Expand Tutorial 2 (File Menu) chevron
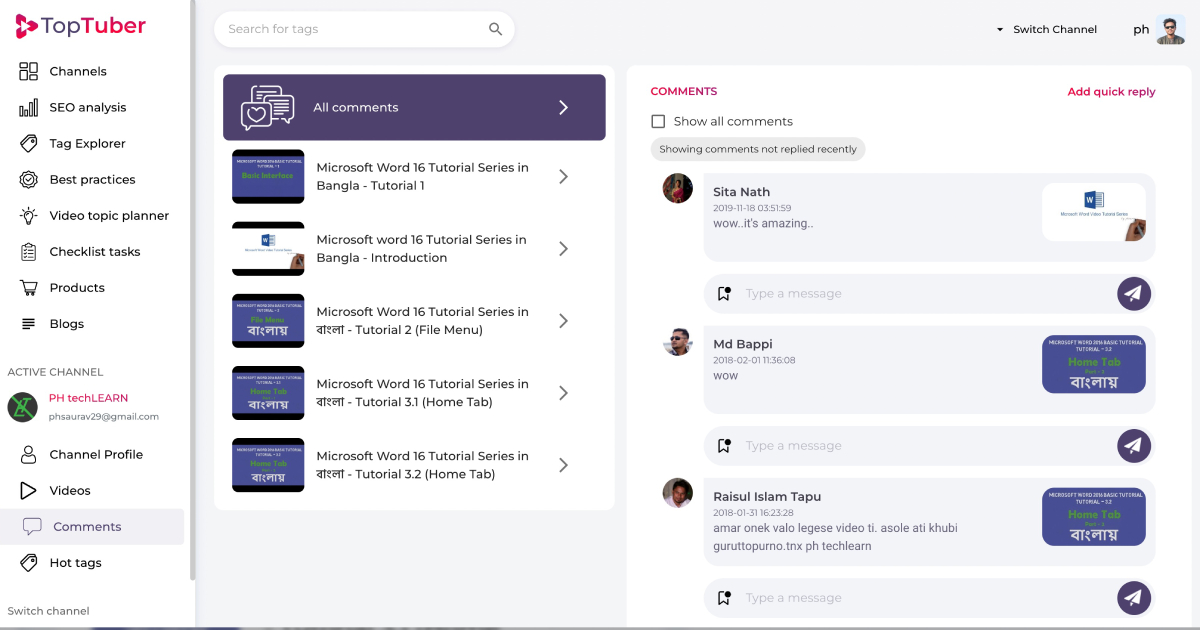Screen dimensions: 1200x630 click(563, 320)
